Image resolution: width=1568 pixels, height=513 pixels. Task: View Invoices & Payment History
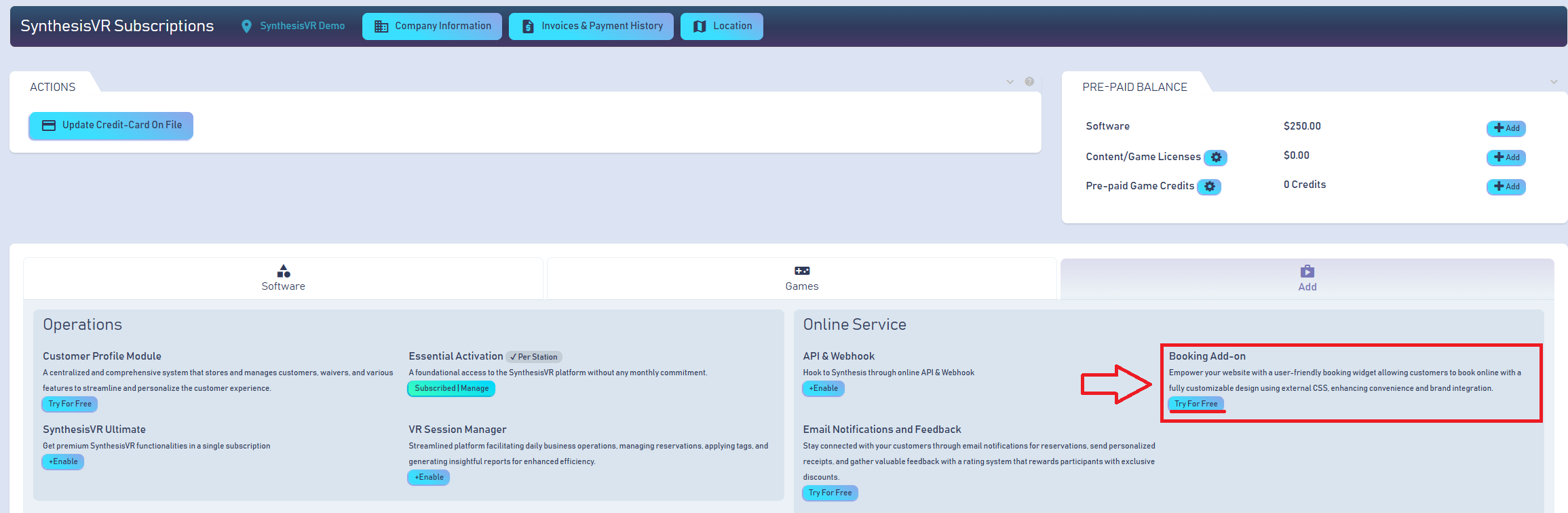[591, 26]
